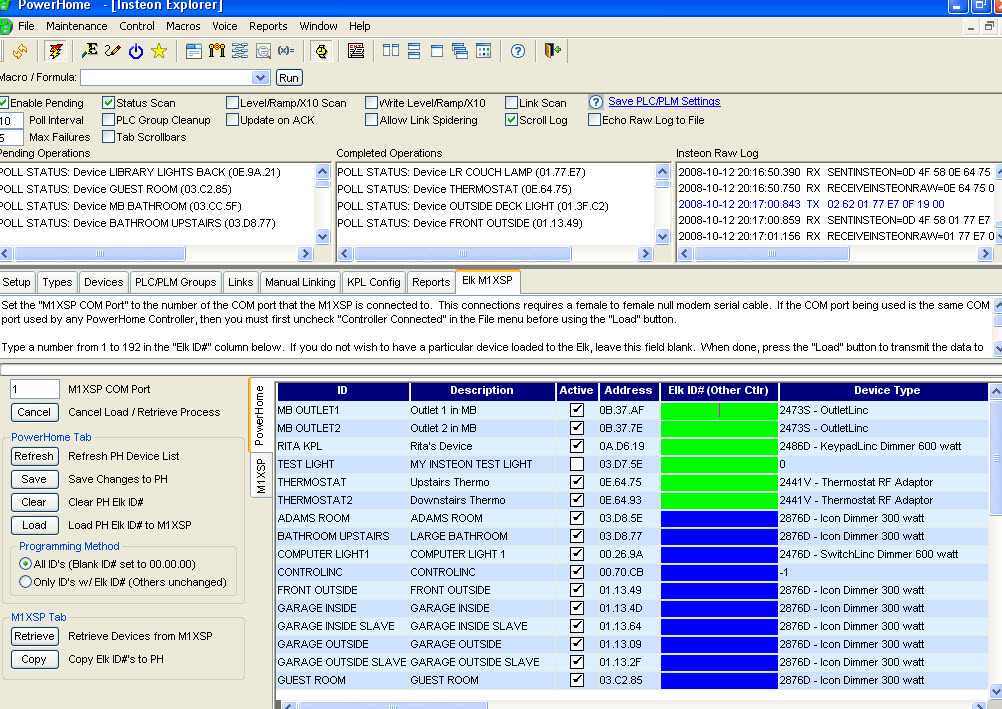Click the magnifier over document toolbar icon
The height and width of the screenshot is (709, 1002).
click(x=263, y=51)
